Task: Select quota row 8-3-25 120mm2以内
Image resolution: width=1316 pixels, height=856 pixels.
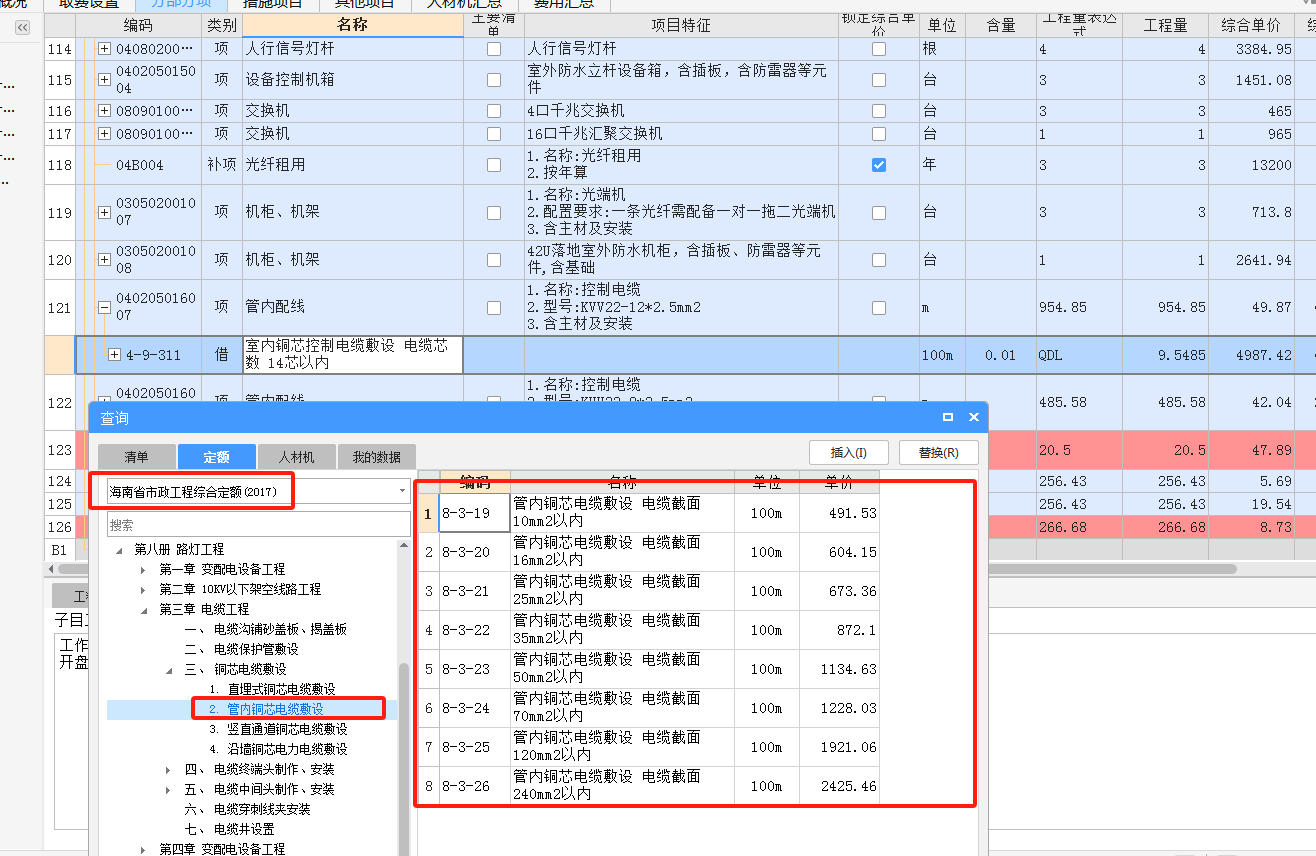Action: point(648,747)
